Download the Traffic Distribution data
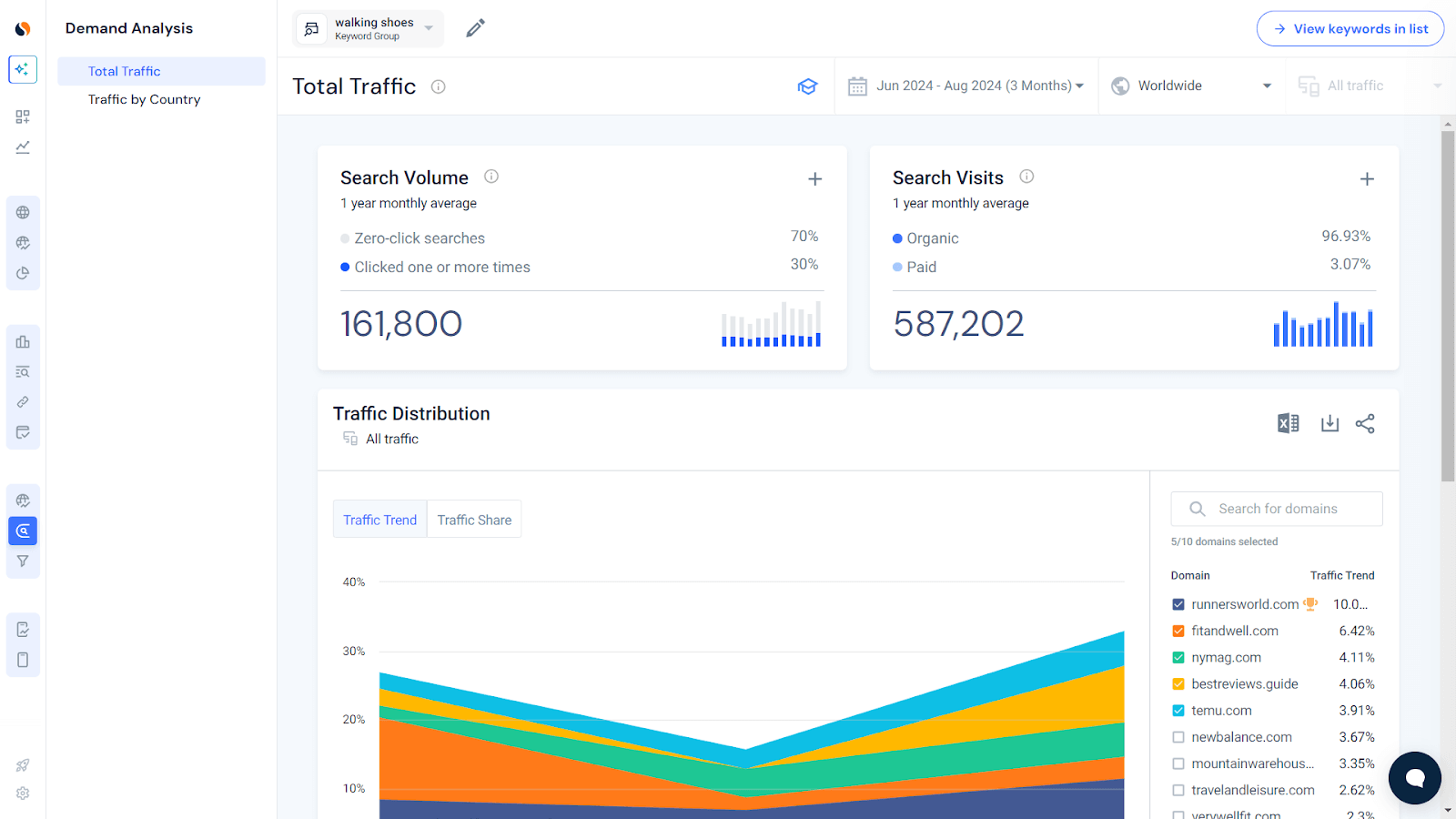 (x=1330, y=423)
